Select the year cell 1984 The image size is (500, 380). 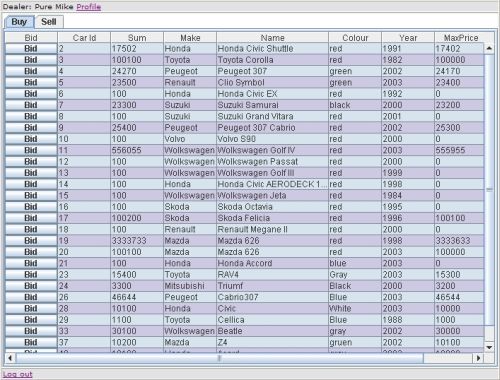[408, 196]
